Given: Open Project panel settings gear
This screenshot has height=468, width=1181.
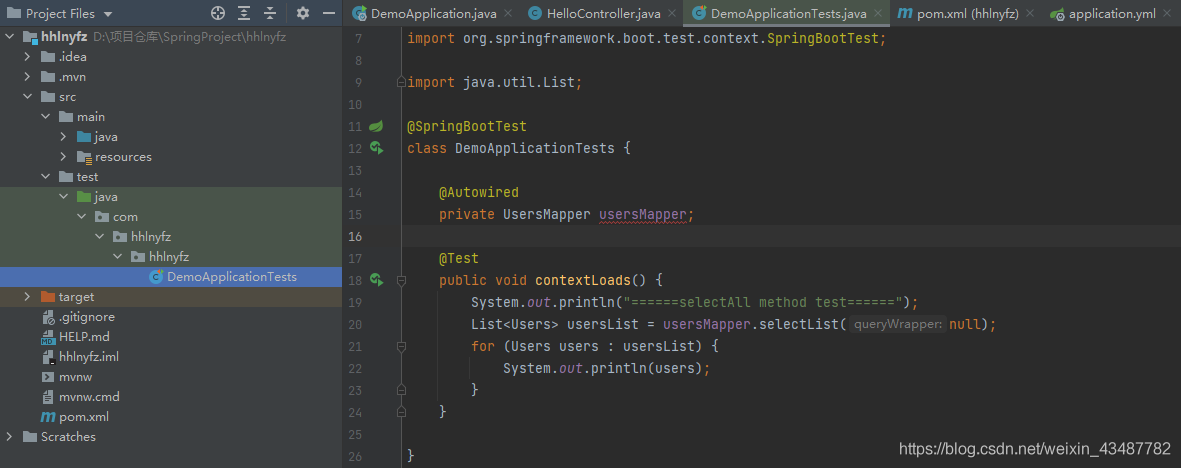Looking at the screenshot, I should (x=303, y=14).
